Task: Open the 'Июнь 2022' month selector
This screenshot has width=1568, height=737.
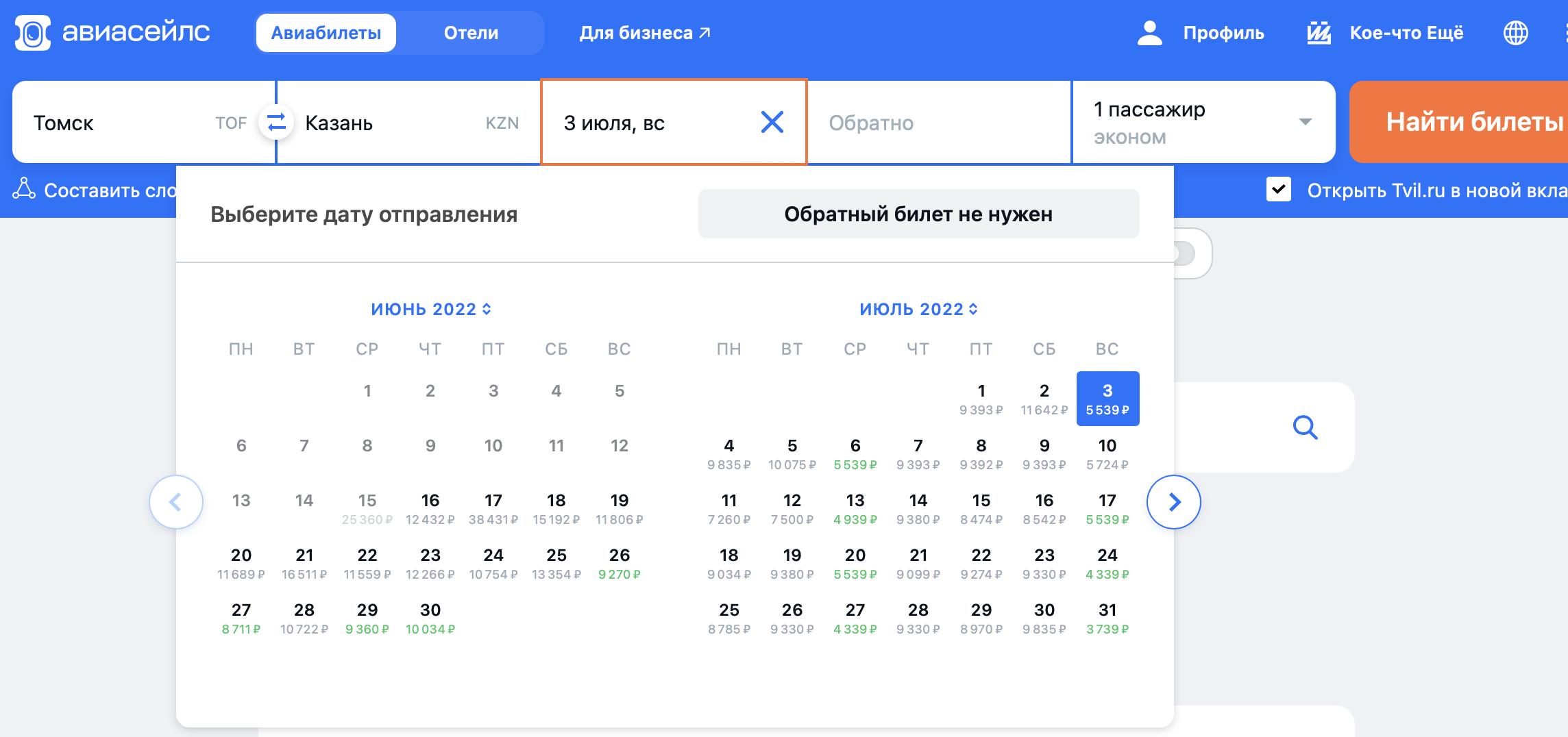Action: coord(431,309)
